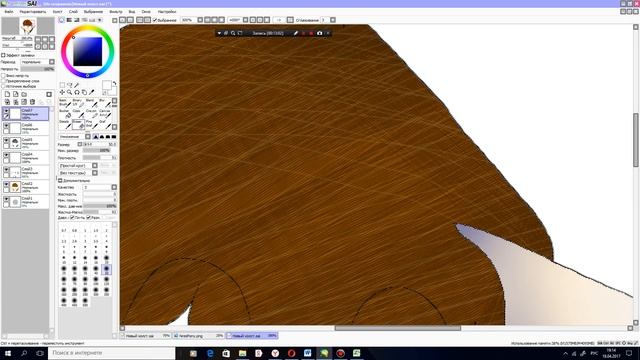
Task: Stop recording with the red button
Action: (311, 33)
